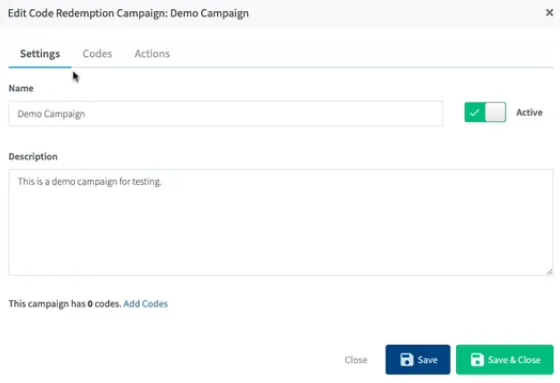Focus the Name input containing Demo Campaign
This screenshot has width=560, height=383.
click(x=226, y=114)
